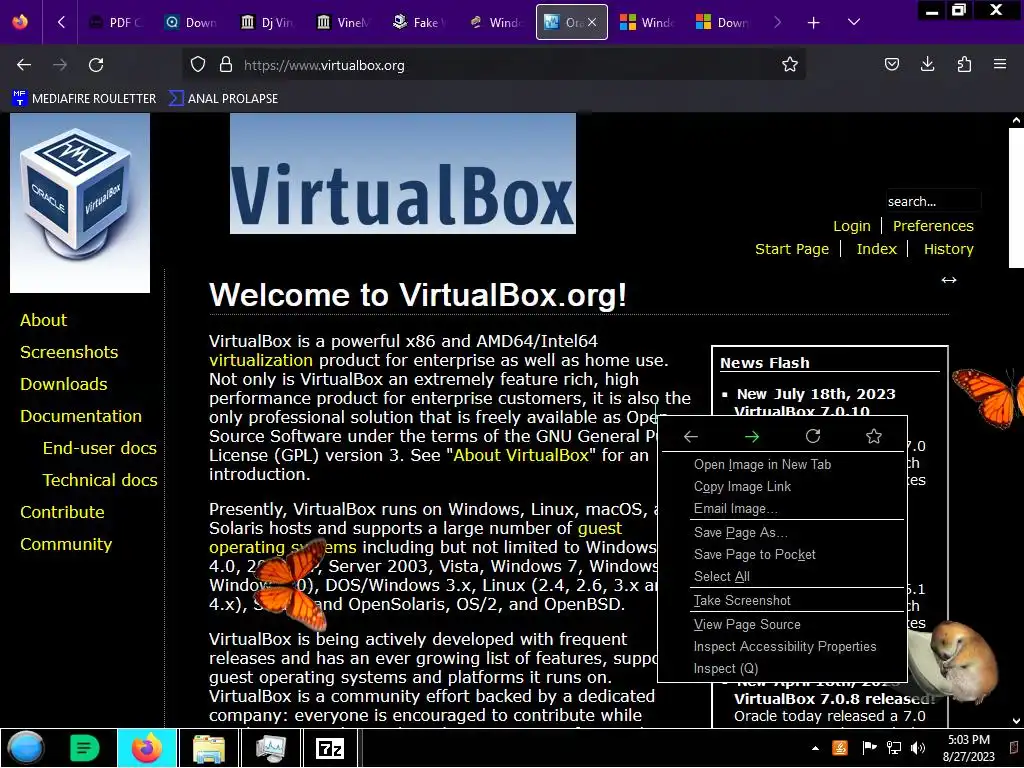This screenshot has height=768, width=1024.
Task: Open File Explorer from the taskbar
Action: pos(209,748)
